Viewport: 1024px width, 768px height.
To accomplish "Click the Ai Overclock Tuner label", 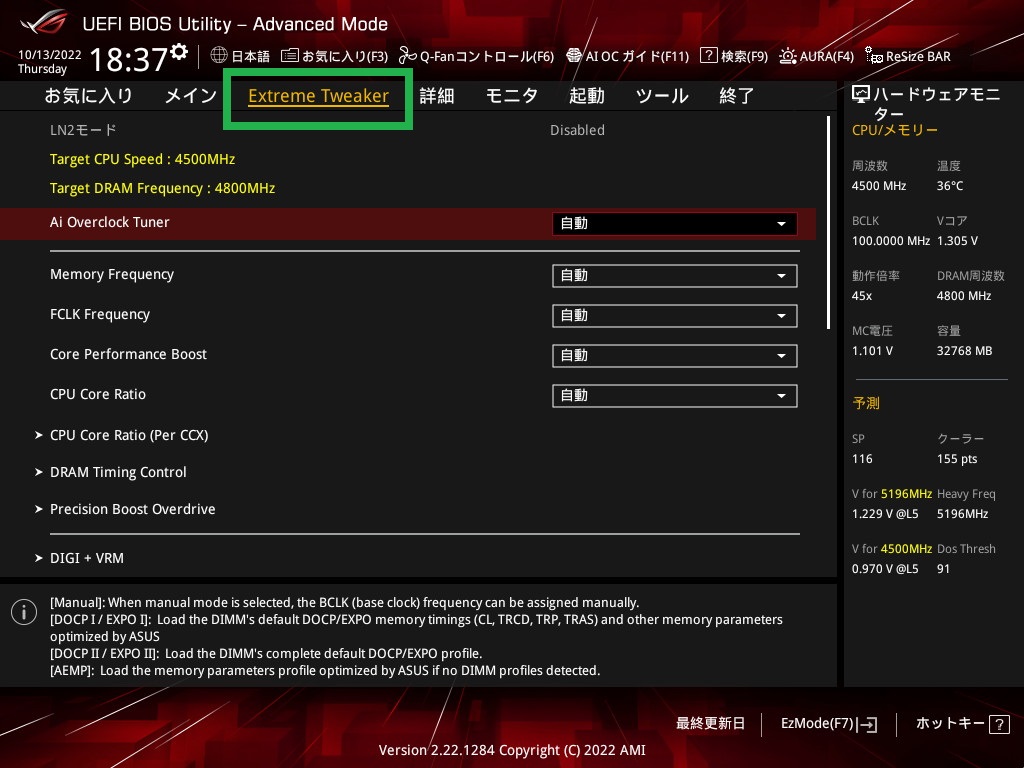I will [110, 222].
